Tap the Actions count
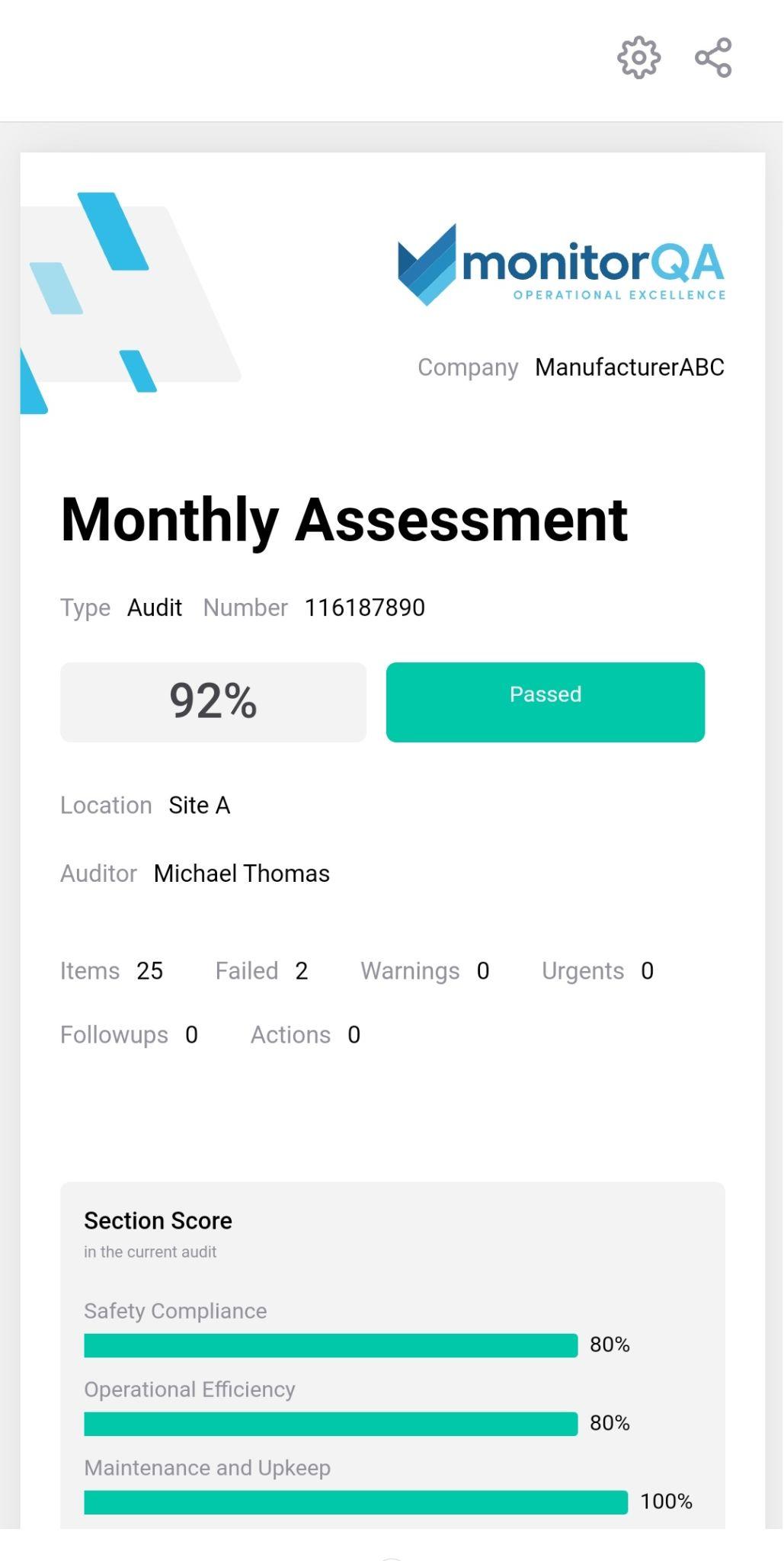Screen dimensions: 784x1561 [354, 1035]
